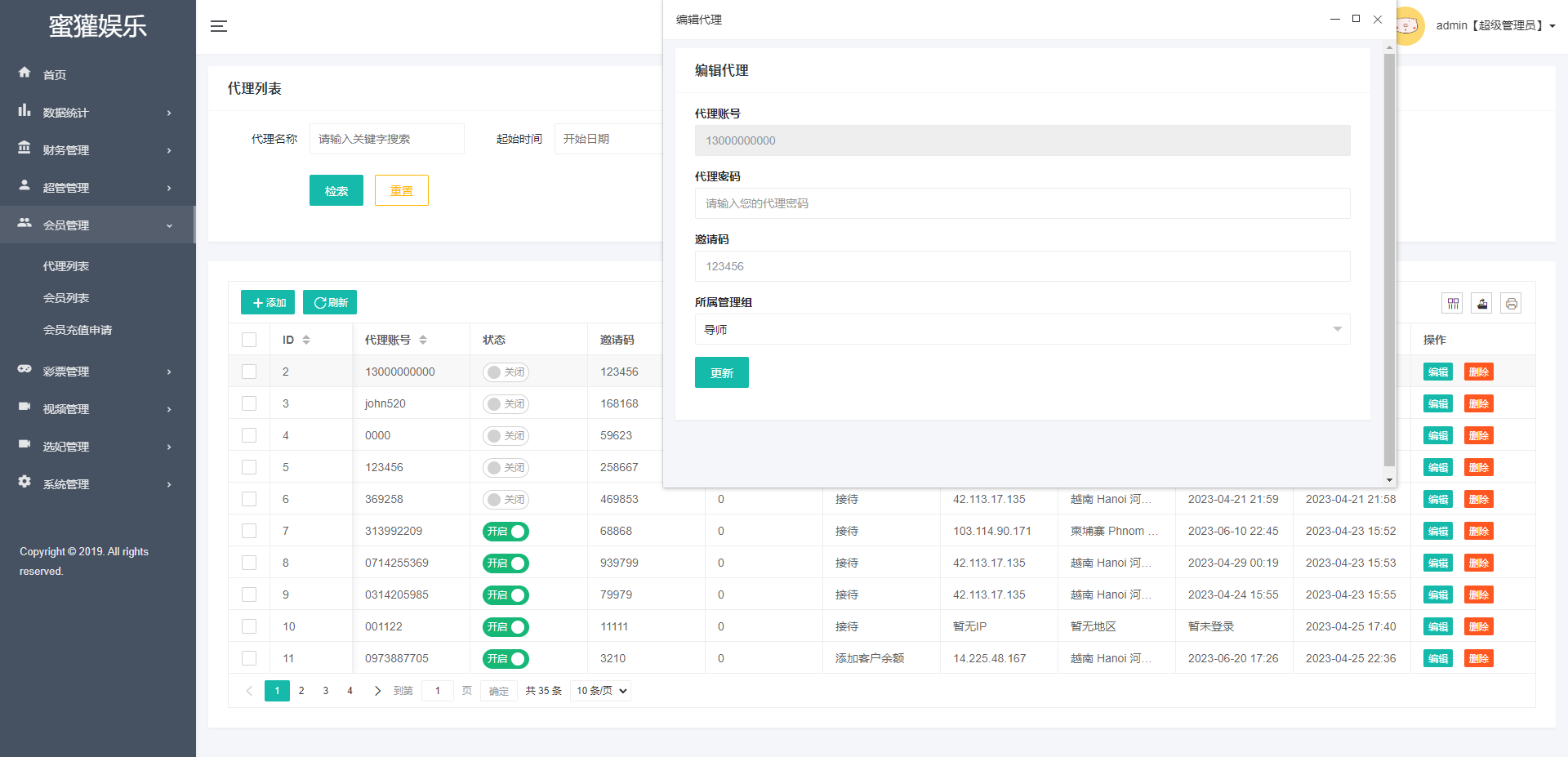Open 会员列表 in the sidebar submenu
The image size is (1568, 757).
(66, 298)
